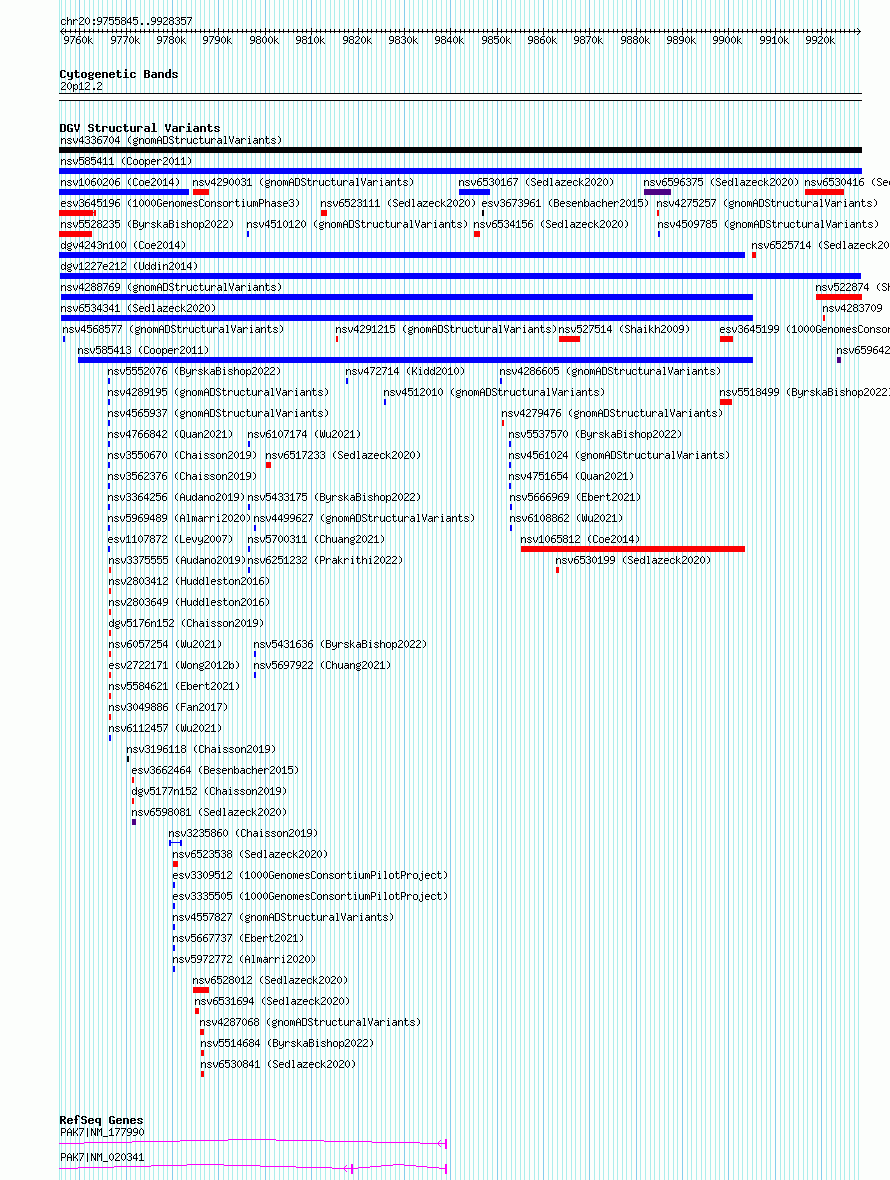This screenshot has width=890, height=1180.
Task: Select nsv2803649 (Huddleston2016) label
Action: [x=189, y=604]
